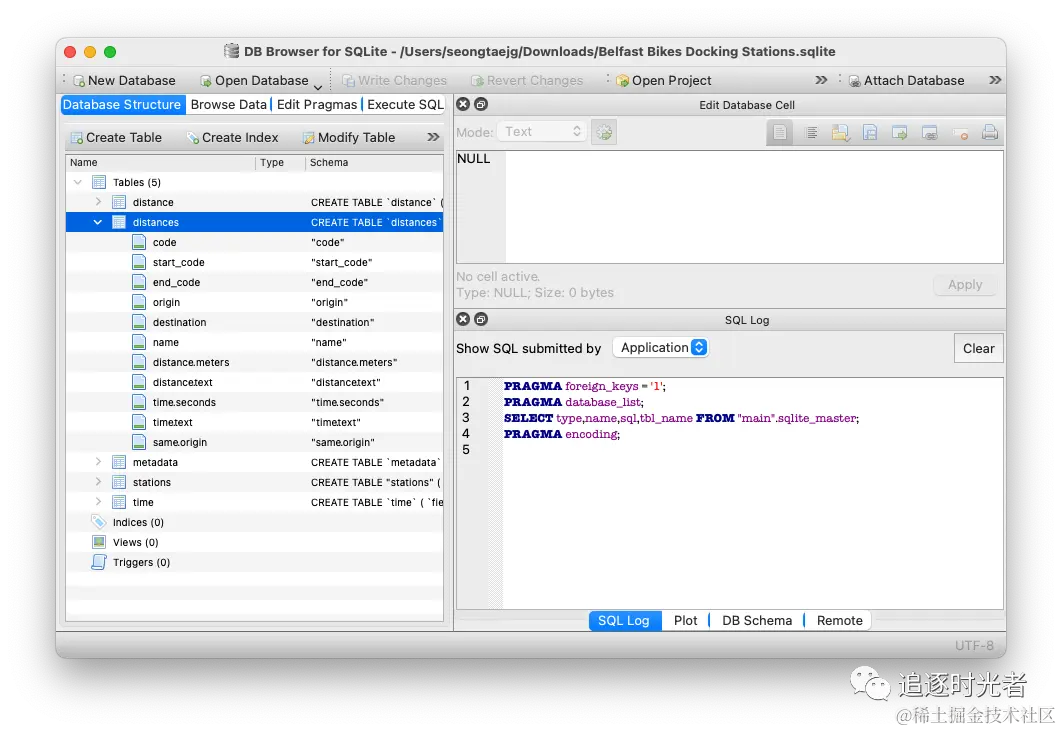Expand the metadata table node
The height and width of the screenshot is (732, 1062).
click(x=98, y=462)
